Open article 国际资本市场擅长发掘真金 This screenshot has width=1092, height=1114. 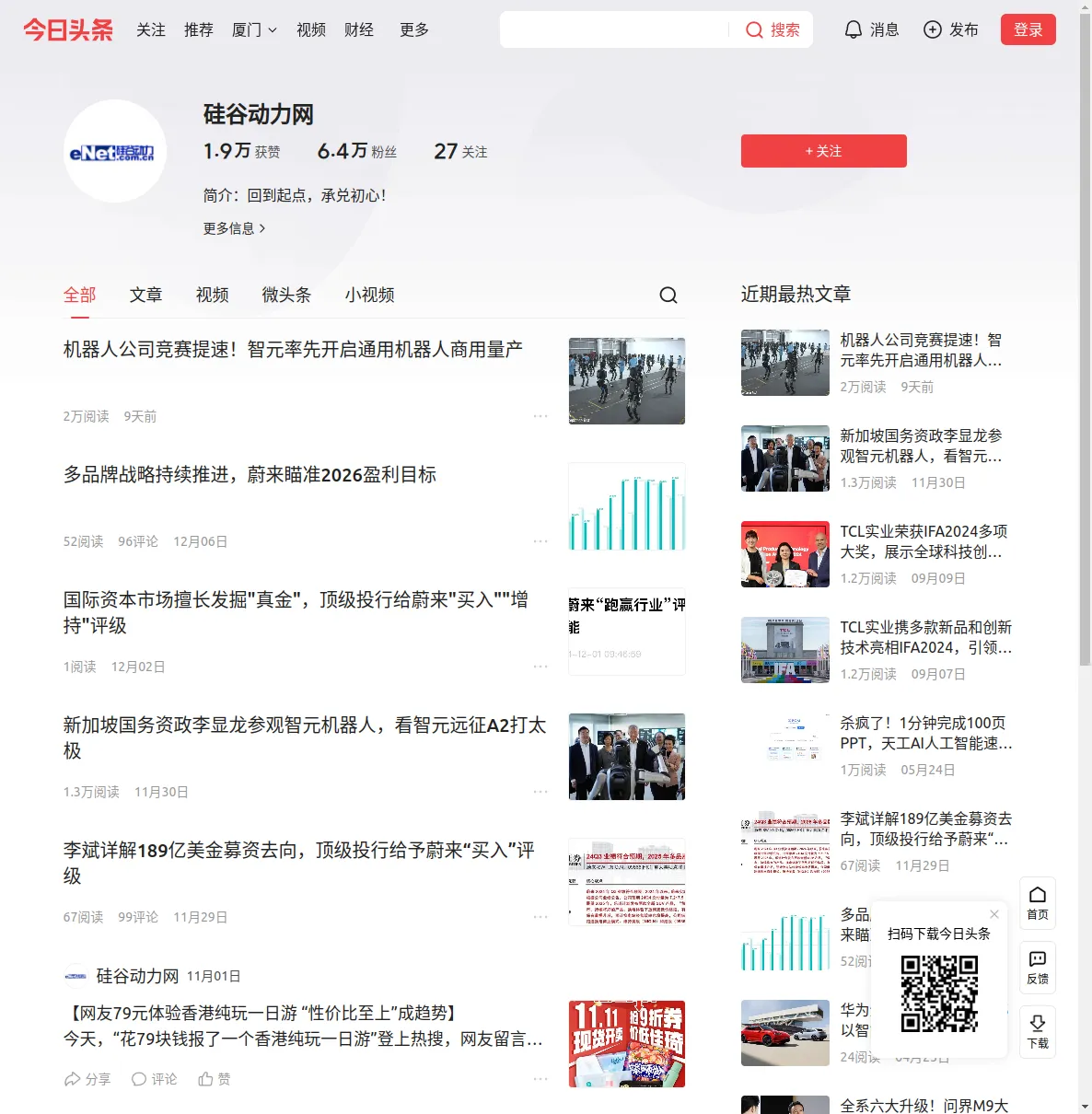[x=296, y=613]
